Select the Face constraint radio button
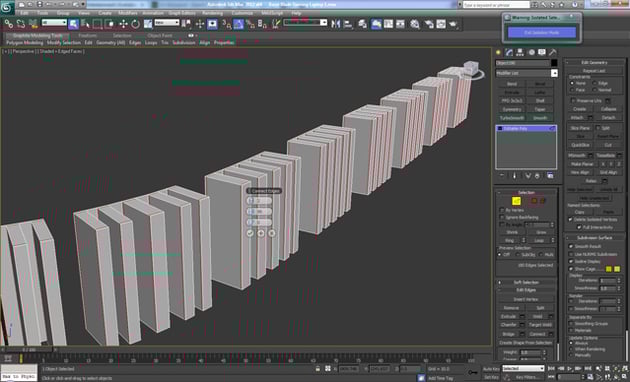This screenshot has width=630, height=382. tap(572, 90)
